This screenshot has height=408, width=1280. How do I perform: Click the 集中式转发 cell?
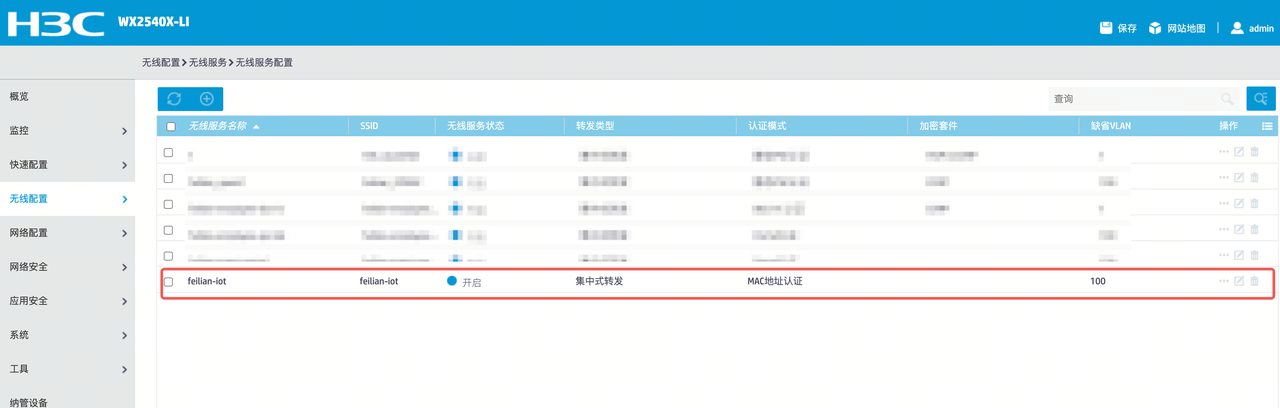click(599, 281)
